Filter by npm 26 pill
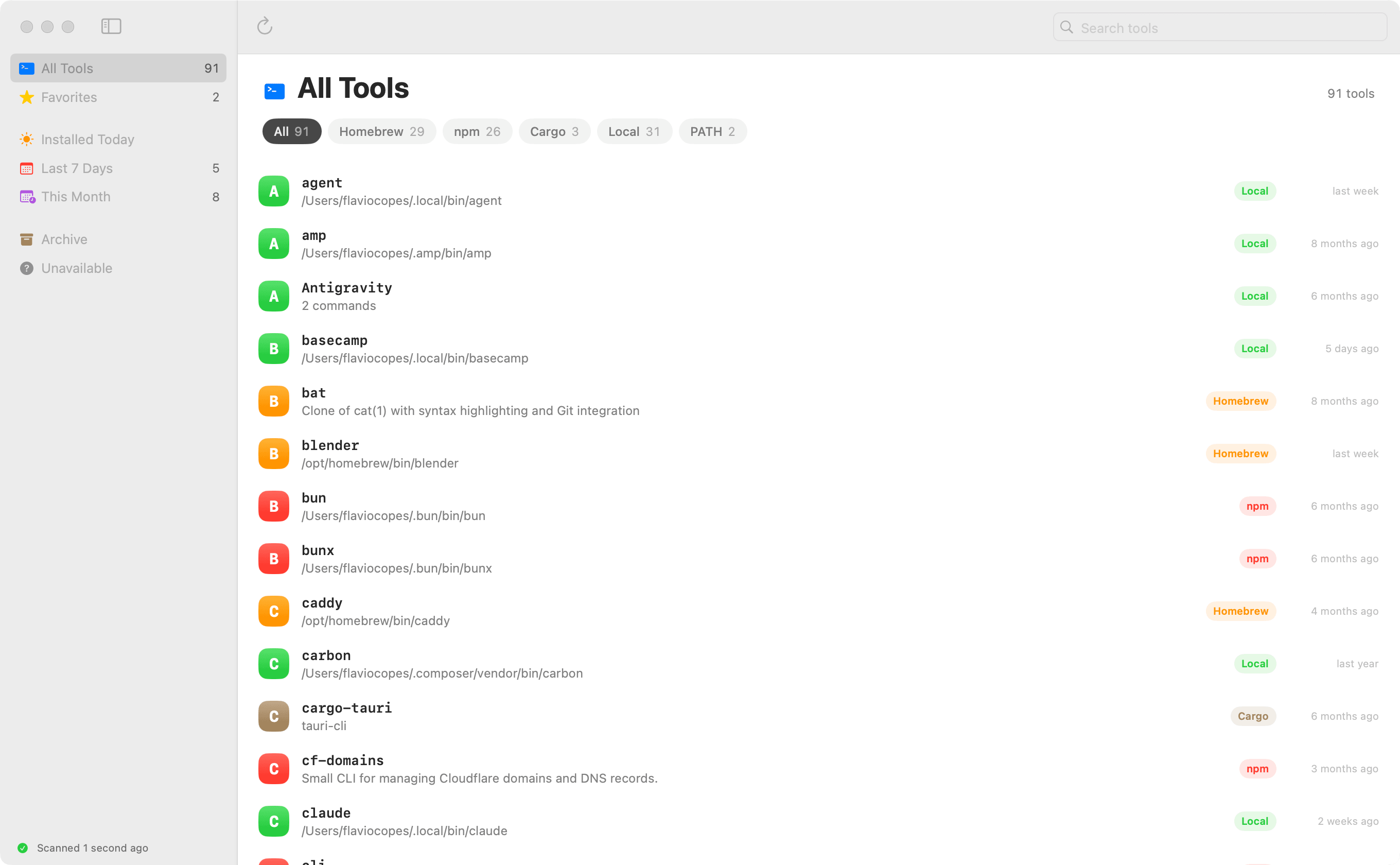 (x=477, y=132)
